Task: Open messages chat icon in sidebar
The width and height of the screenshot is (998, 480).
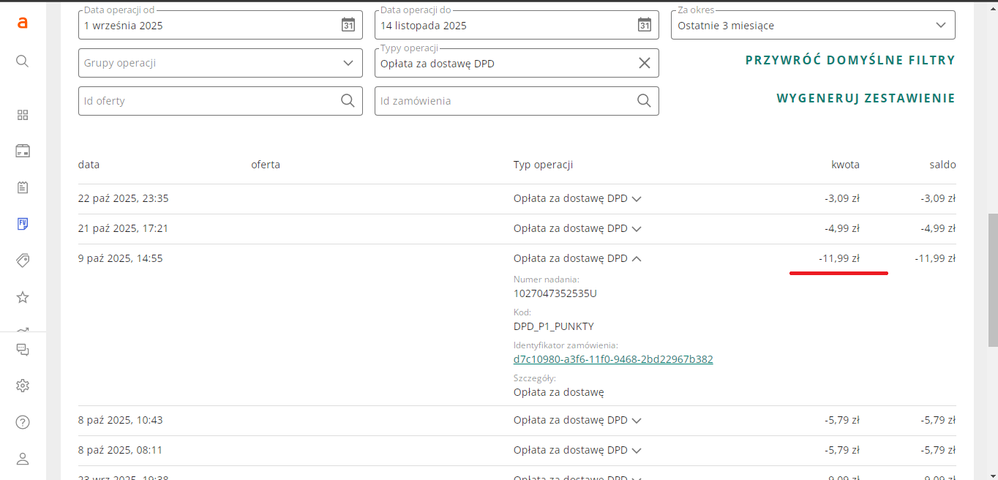Action: point(22,350)
